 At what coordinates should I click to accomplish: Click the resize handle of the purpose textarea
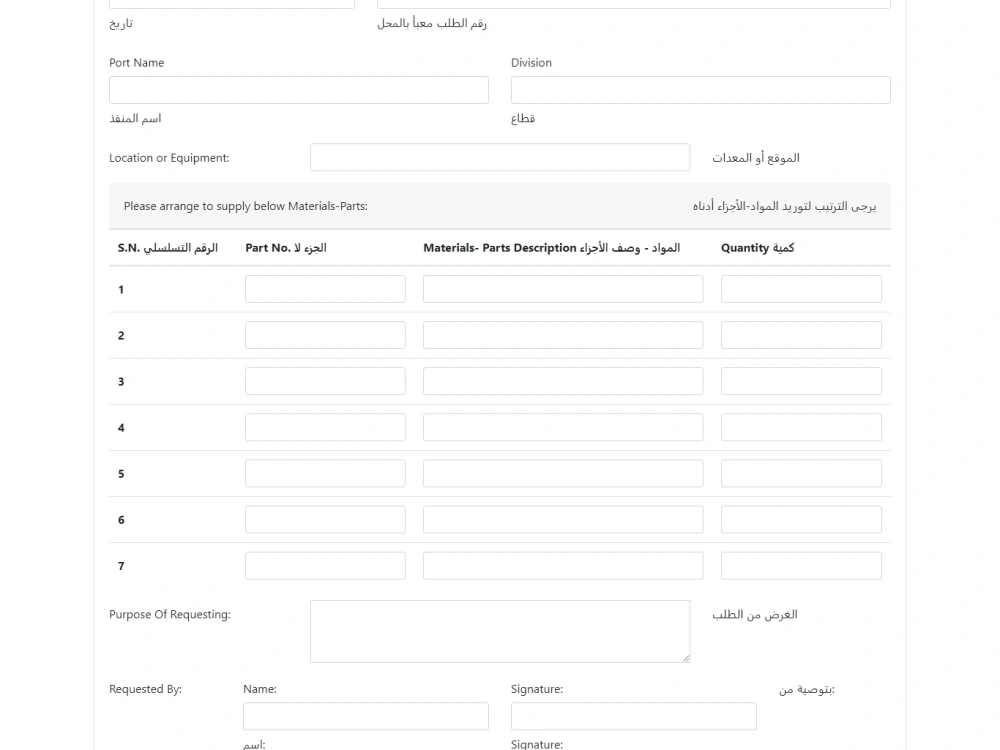[686, 658]
